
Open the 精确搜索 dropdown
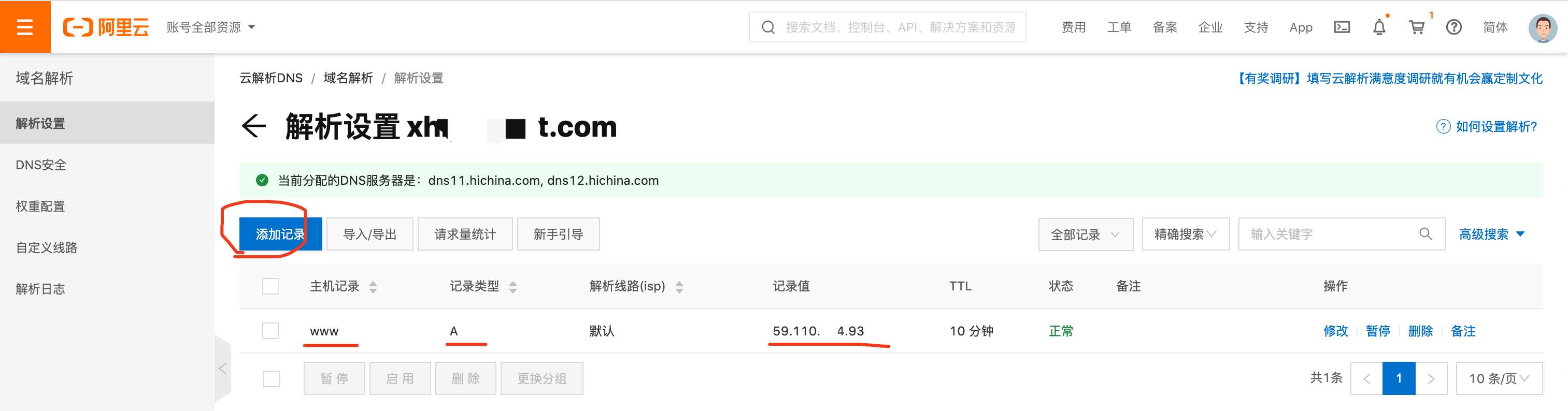click(x=1185, y=234)
